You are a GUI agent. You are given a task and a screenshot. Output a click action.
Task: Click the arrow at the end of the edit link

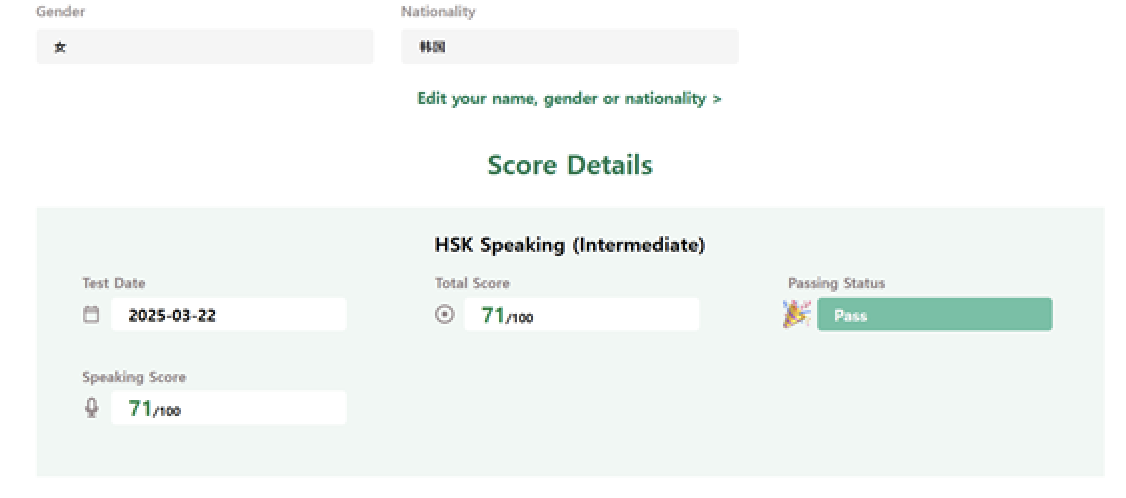717,99
